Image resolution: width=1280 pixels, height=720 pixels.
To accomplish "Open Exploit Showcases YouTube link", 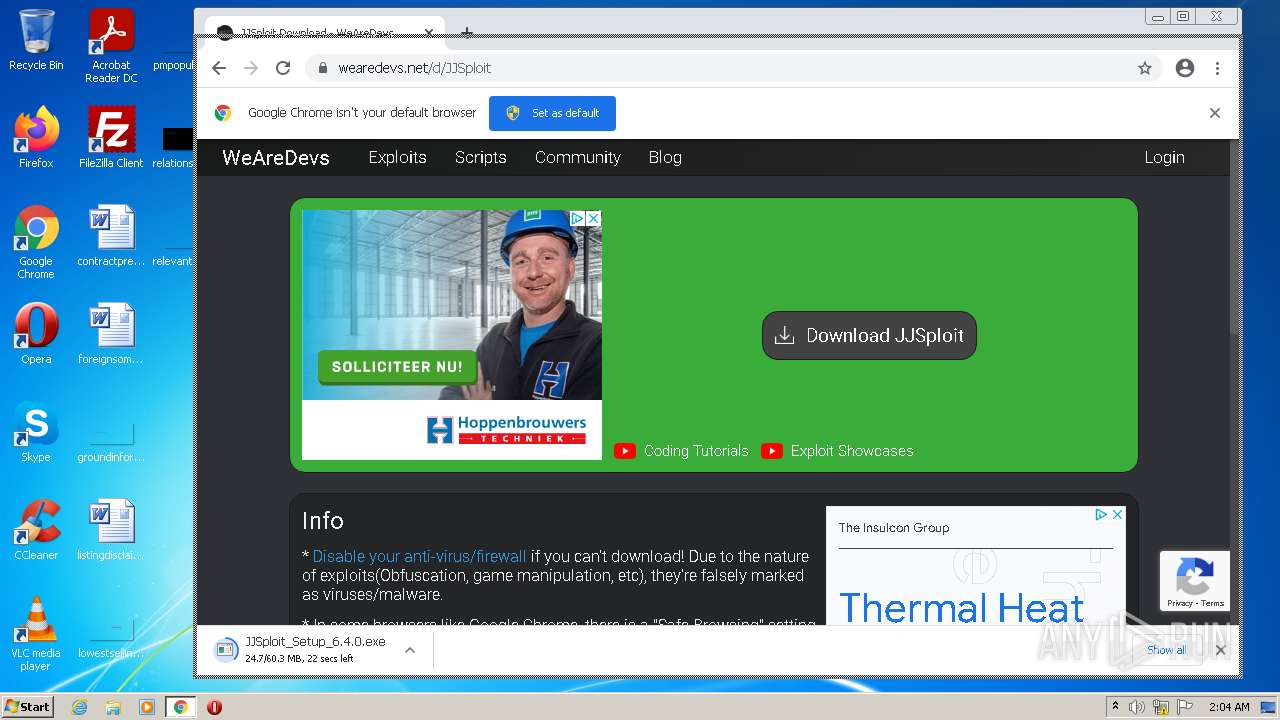I will pyautogui.click(x=837, y=451).
